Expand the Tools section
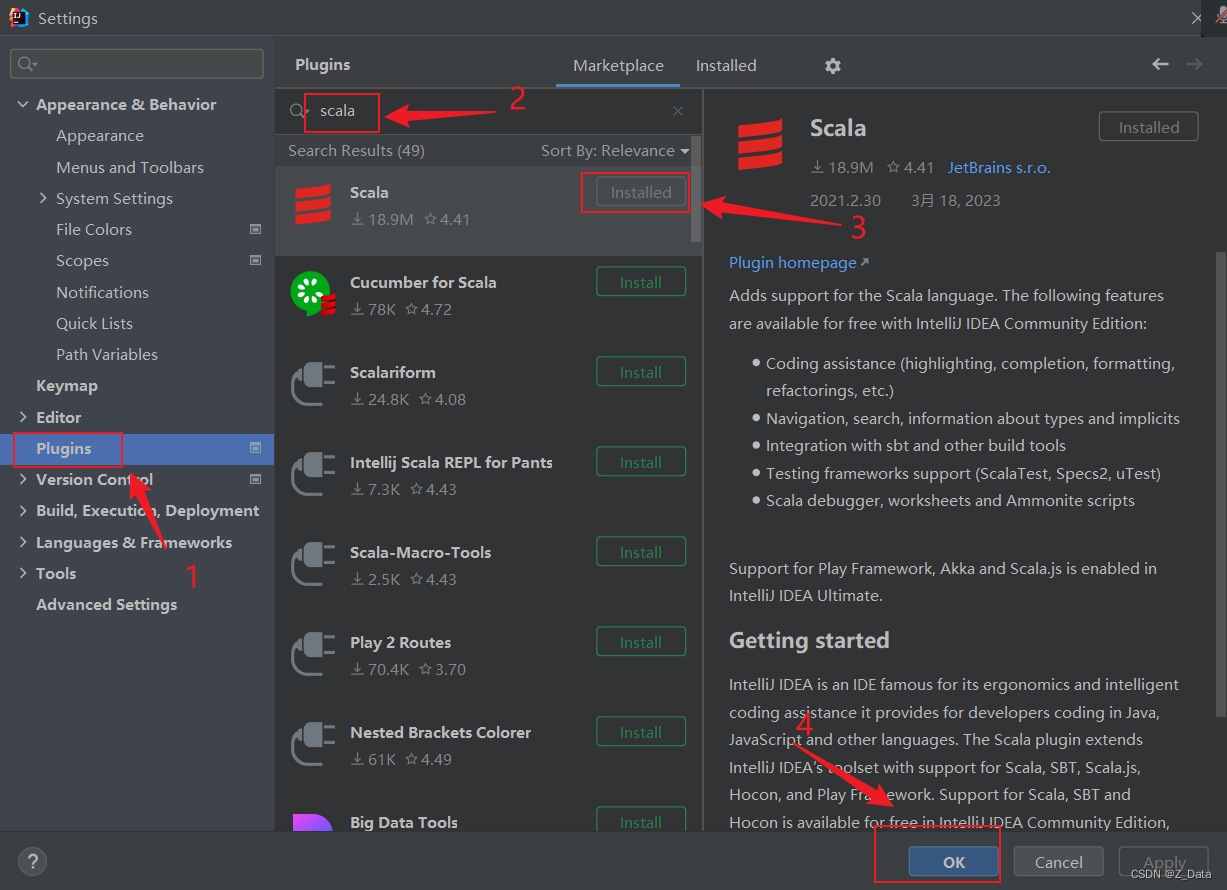1227x890 pixels. pos(23,573)
